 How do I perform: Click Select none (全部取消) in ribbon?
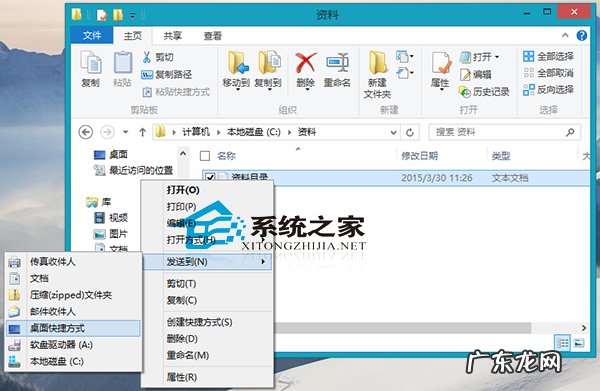point(548,73)
